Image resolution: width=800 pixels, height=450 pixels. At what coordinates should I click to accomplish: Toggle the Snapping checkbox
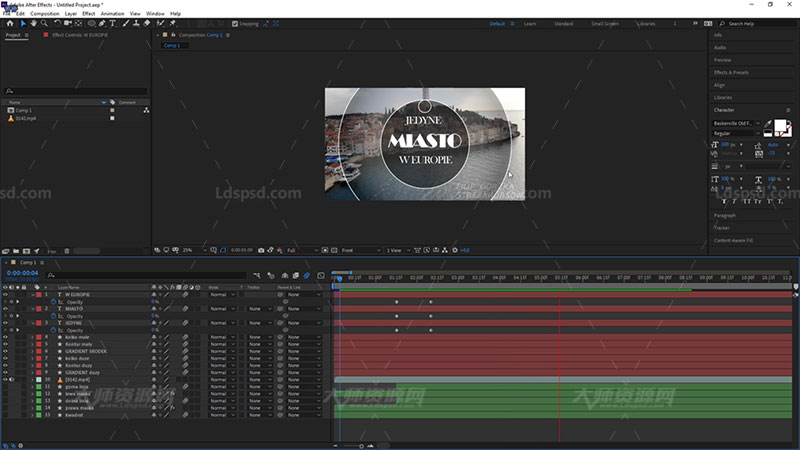coord(235,23)
